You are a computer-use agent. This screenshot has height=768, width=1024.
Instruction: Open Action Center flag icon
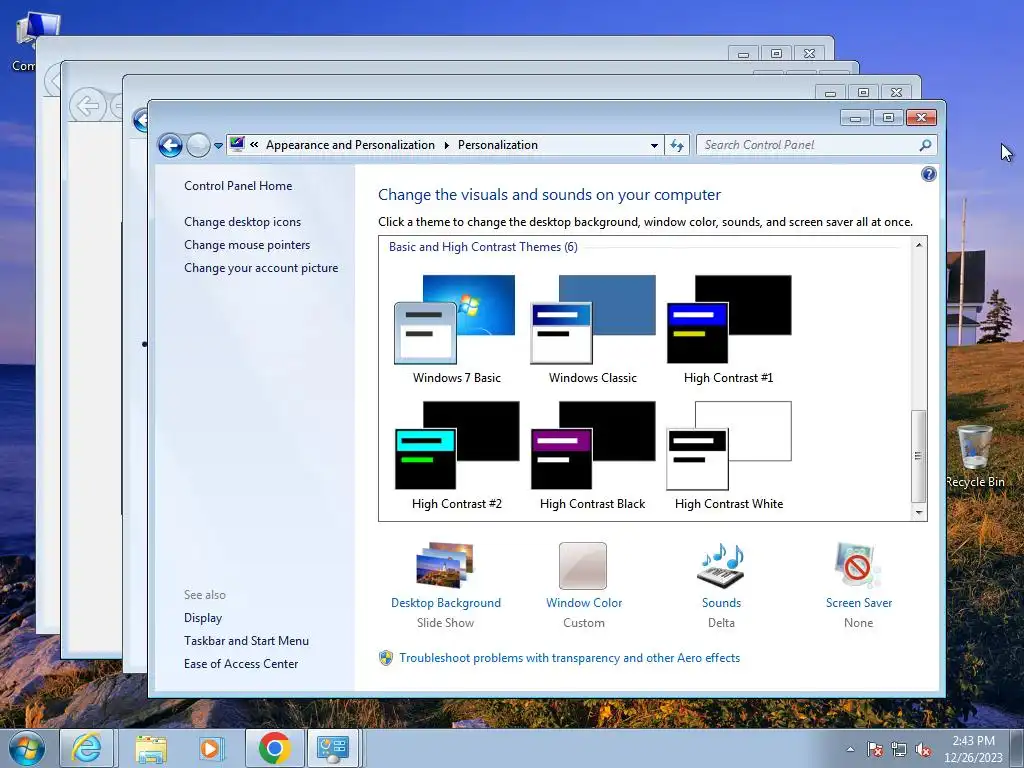(875, 750)
